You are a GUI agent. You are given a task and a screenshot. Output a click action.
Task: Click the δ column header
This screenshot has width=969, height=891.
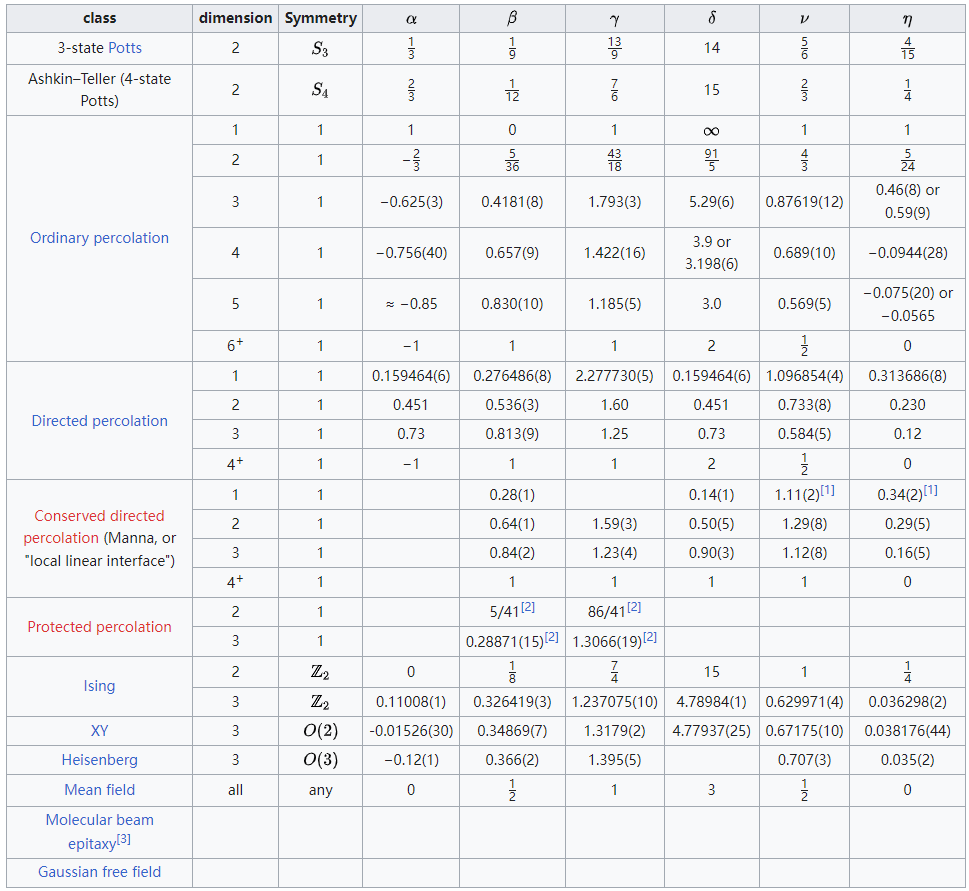pyautogui.click(x=711, y=18)
